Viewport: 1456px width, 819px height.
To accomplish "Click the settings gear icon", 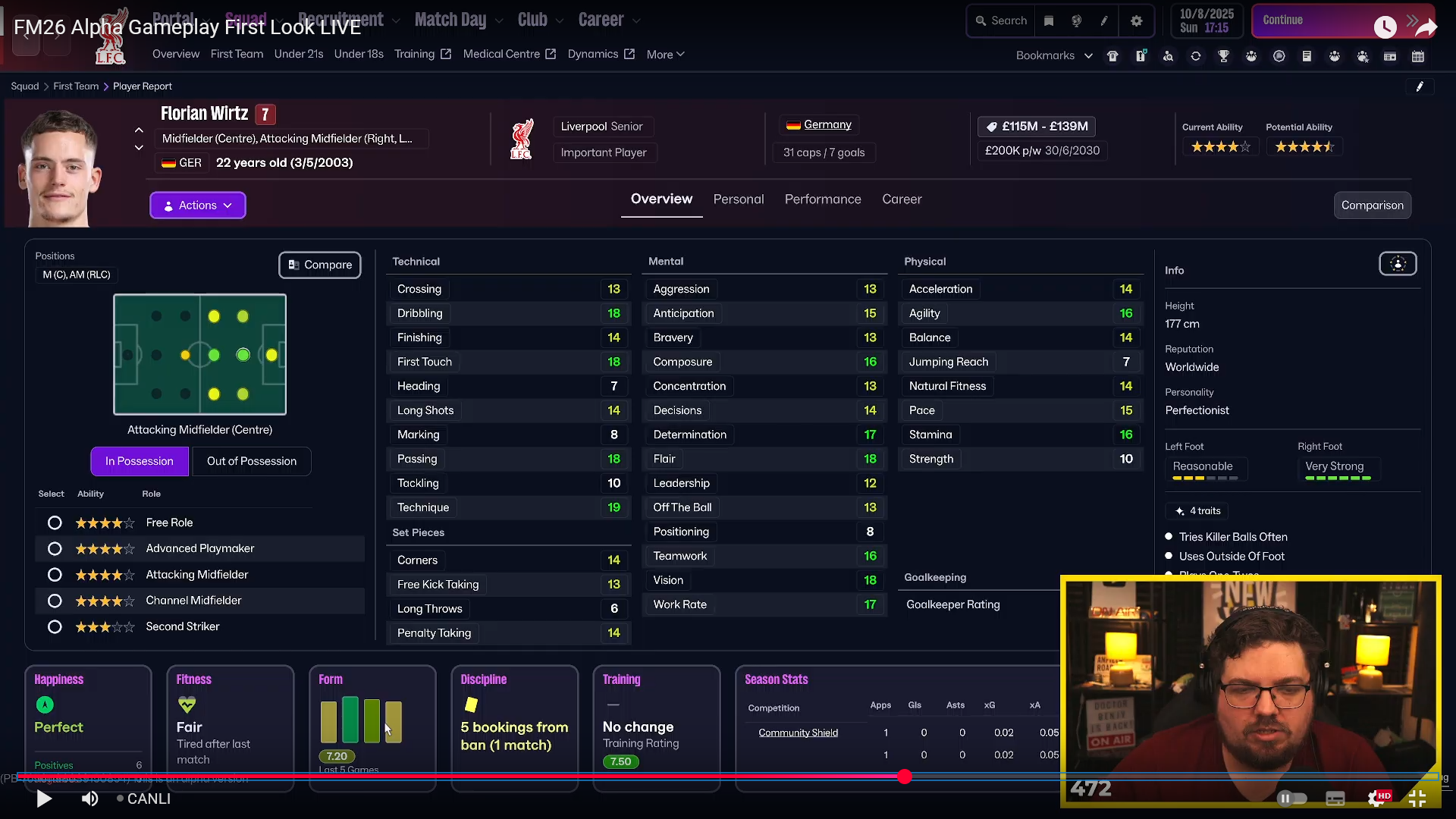I will 1136,21.
